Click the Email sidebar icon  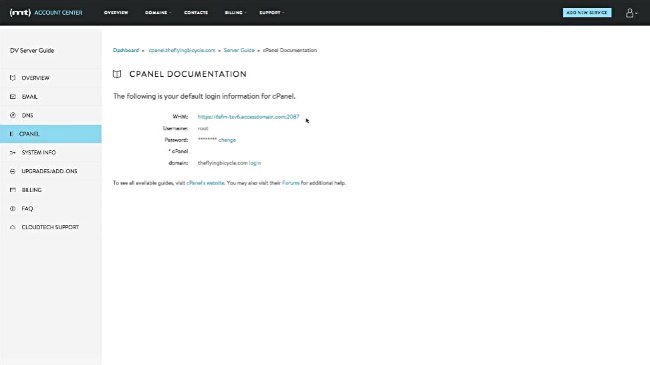click(13, 96)
